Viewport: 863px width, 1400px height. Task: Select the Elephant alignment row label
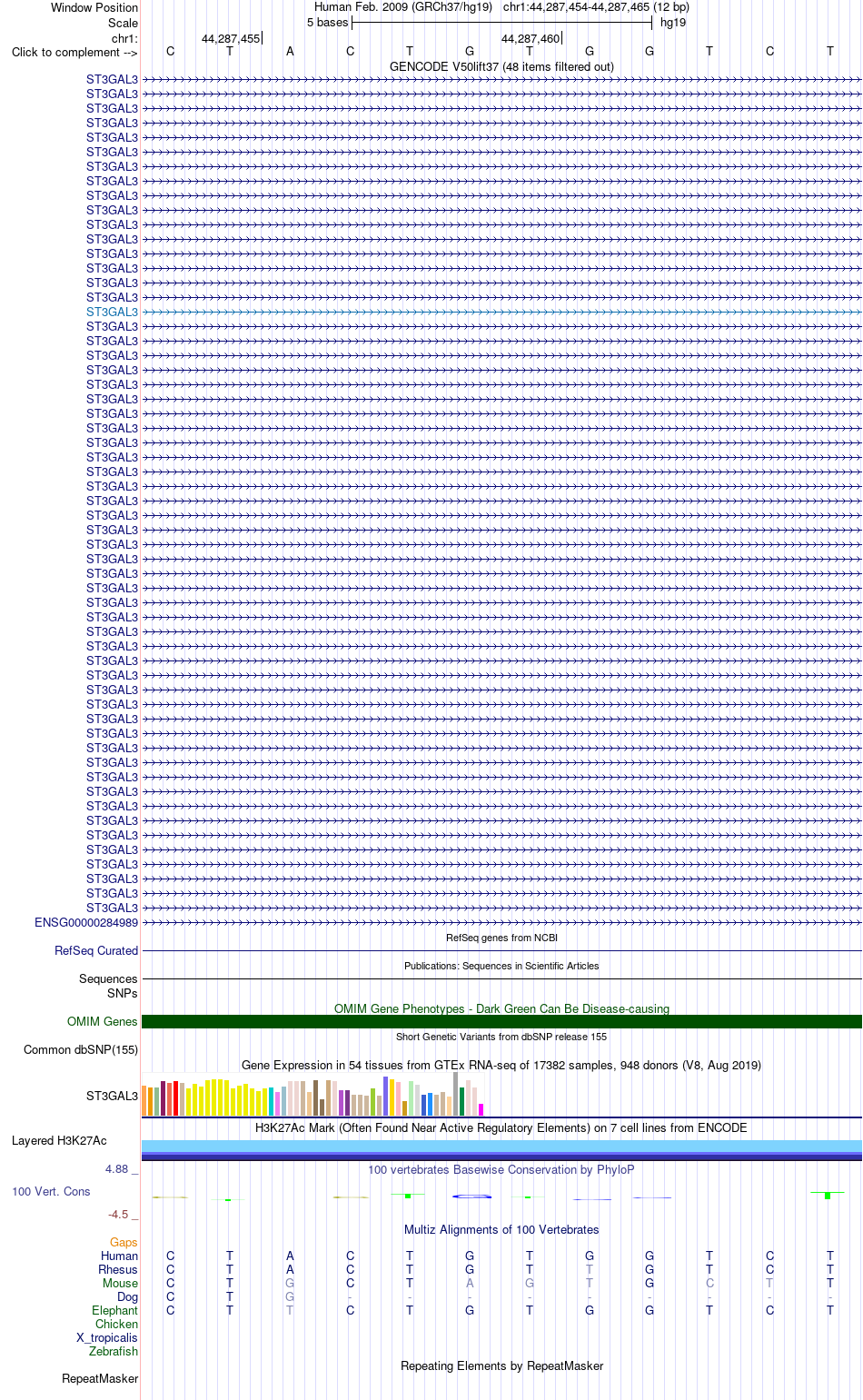(x=115, y=1310)
